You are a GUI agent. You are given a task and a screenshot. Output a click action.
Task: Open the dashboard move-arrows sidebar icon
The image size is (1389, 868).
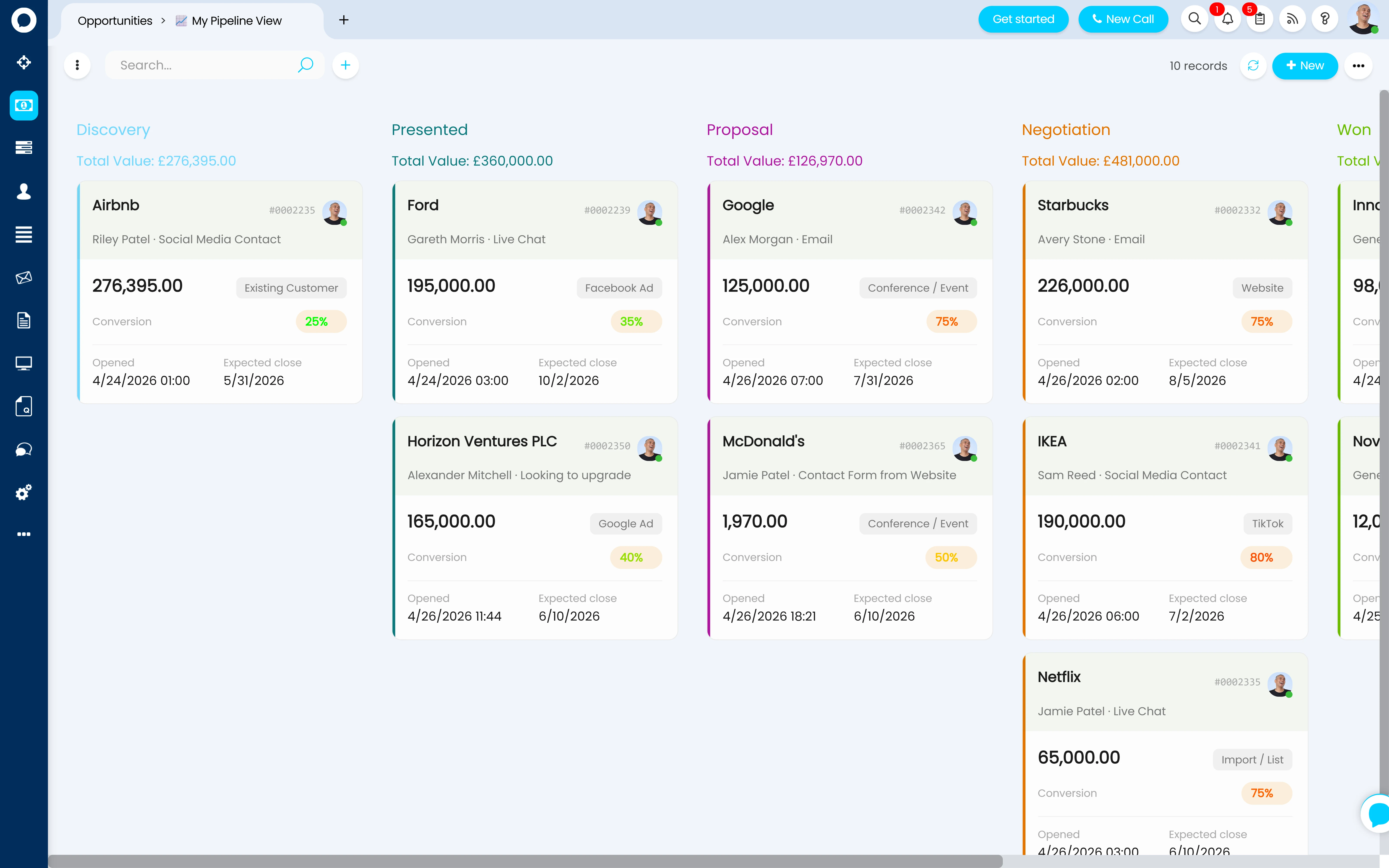(23, 62)
